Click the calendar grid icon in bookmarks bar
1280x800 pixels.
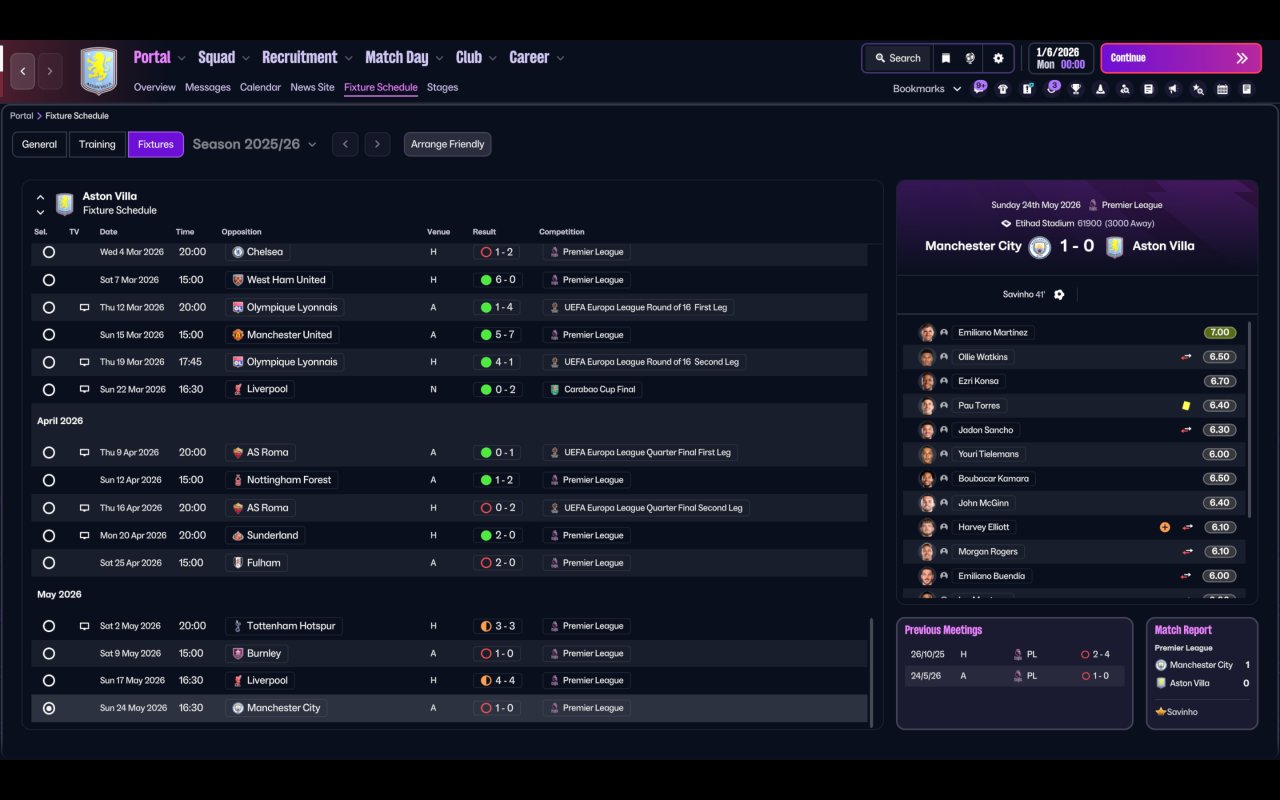point(1222,89)
